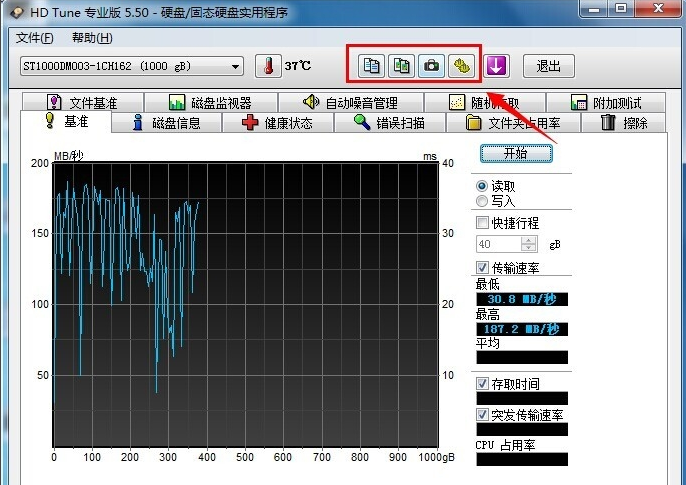Toggle the 存取时间 checkbox
The width and height of the screenshot is (686, 485).
(x=483, y=382)
